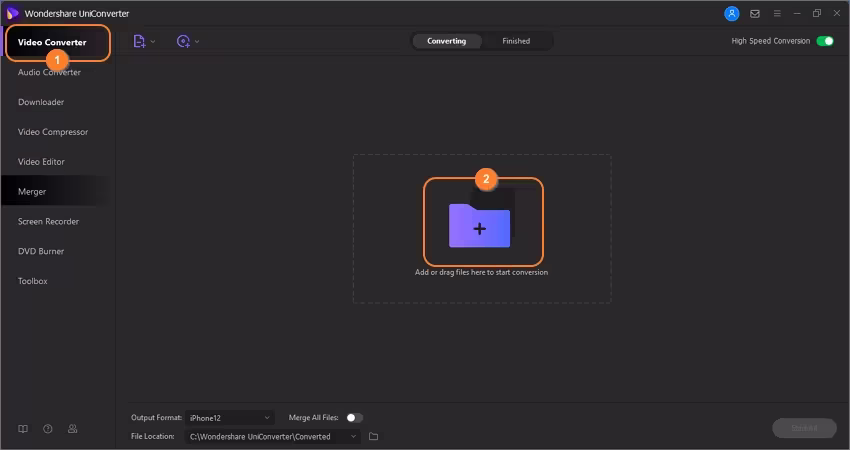The height and width of the screenshot is (450, 850).
Task: Toggle the Merge All Files switch
Action: point(355,417)
